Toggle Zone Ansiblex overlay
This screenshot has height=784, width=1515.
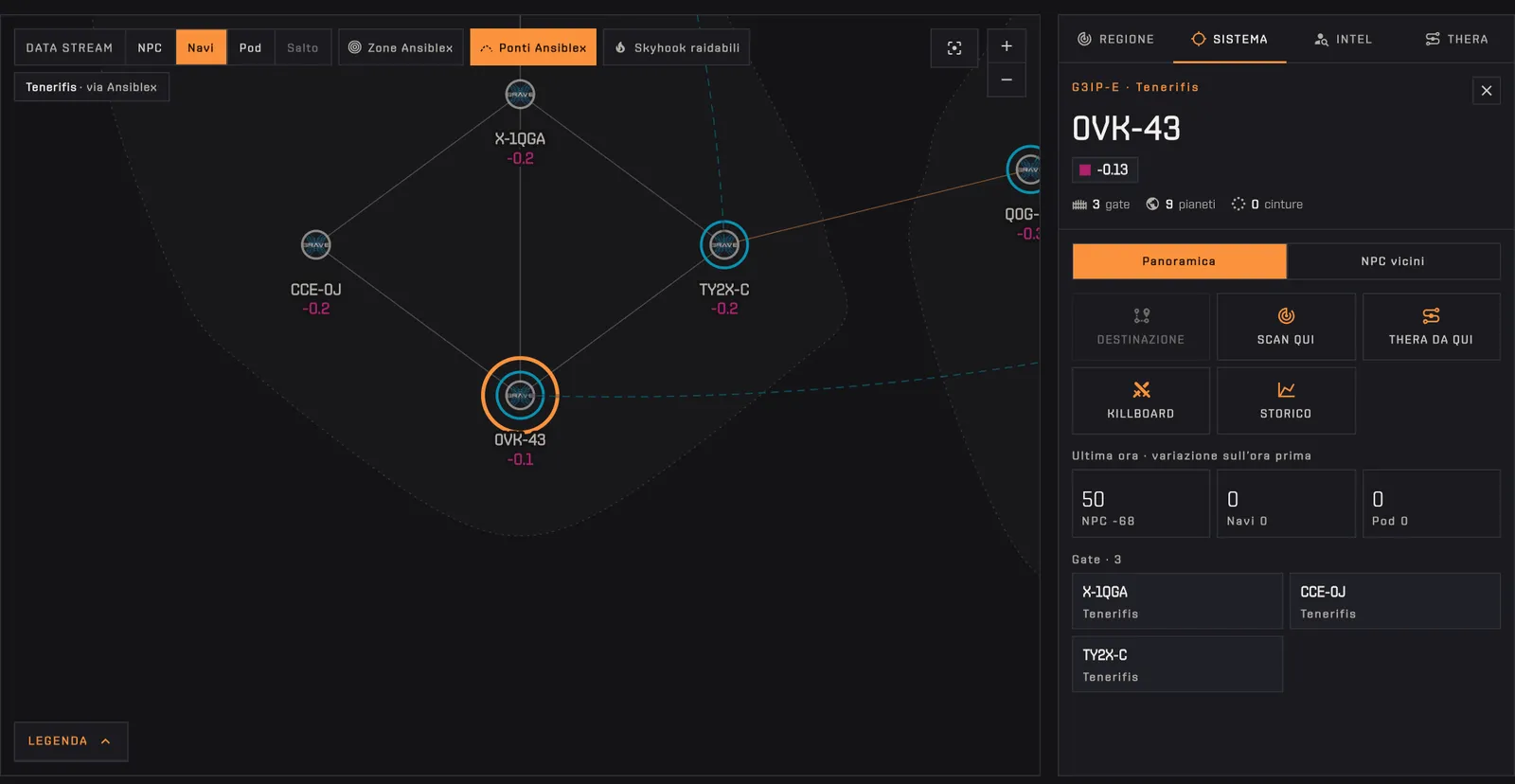(401, 47)
